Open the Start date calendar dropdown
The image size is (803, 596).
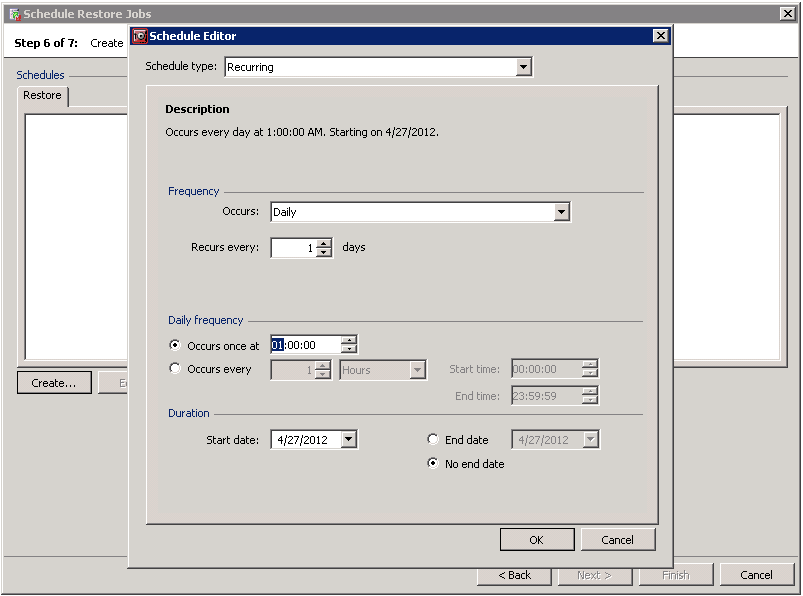point(348,439)
